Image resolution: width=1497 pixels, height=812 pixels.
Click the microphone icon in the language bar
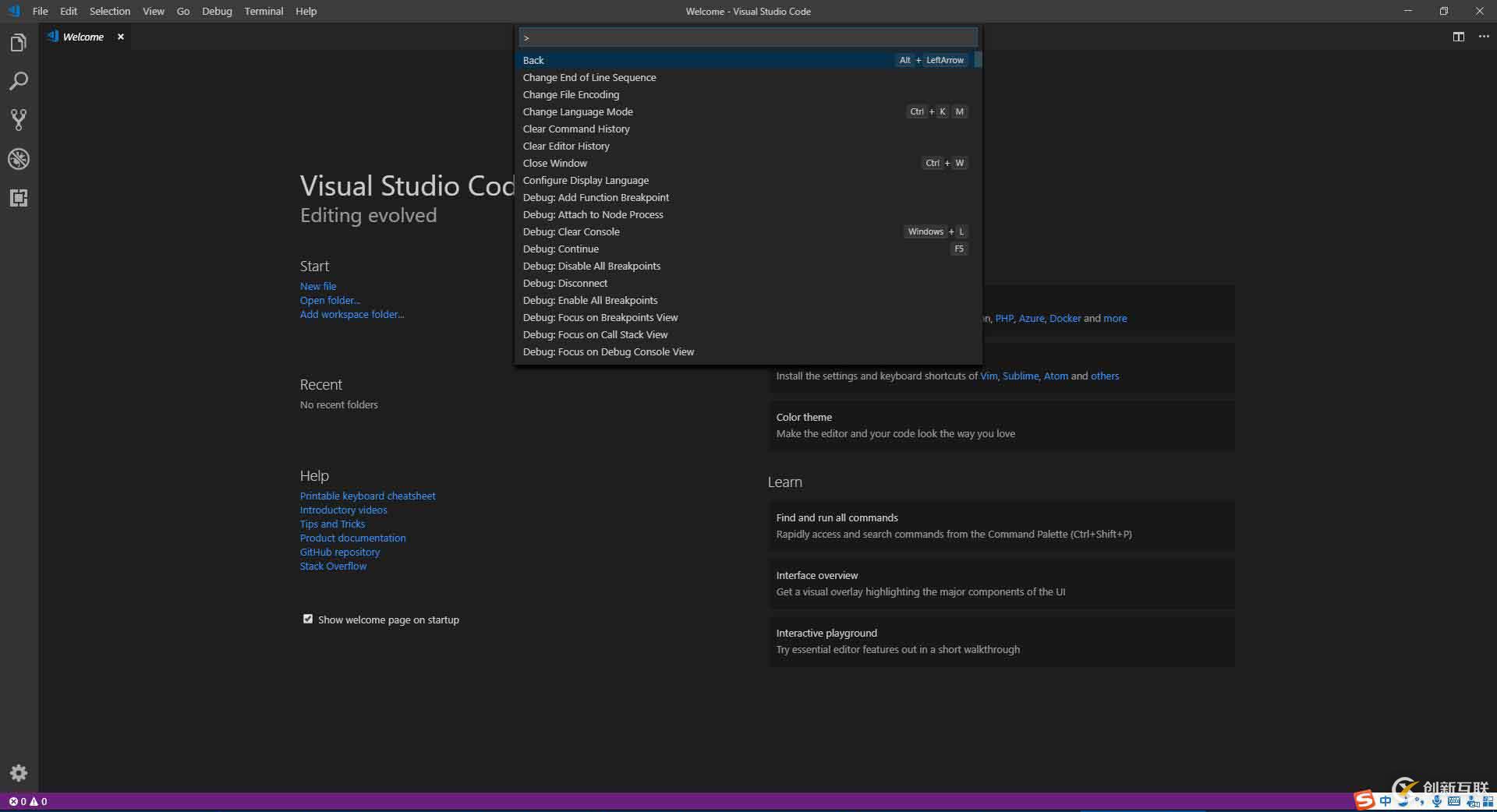pos(1435,801)
